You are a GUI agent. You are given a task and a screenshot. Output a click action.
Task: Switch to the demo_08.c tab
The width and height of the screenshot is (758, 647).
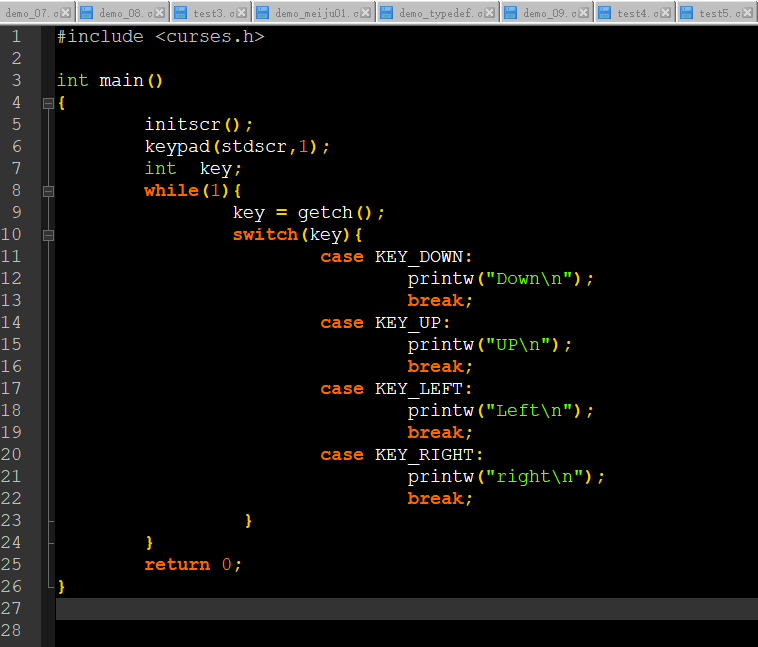(125, 13)
